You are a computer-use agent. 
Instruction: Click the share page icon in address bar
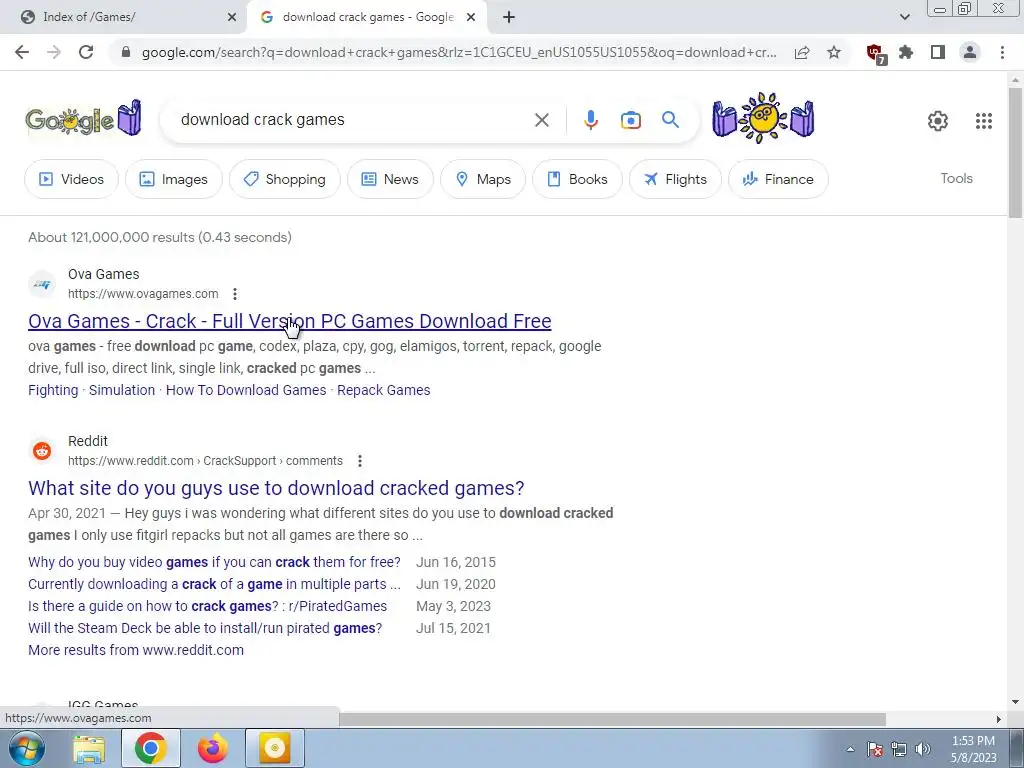pyautogui.click(x=802, y=52)
